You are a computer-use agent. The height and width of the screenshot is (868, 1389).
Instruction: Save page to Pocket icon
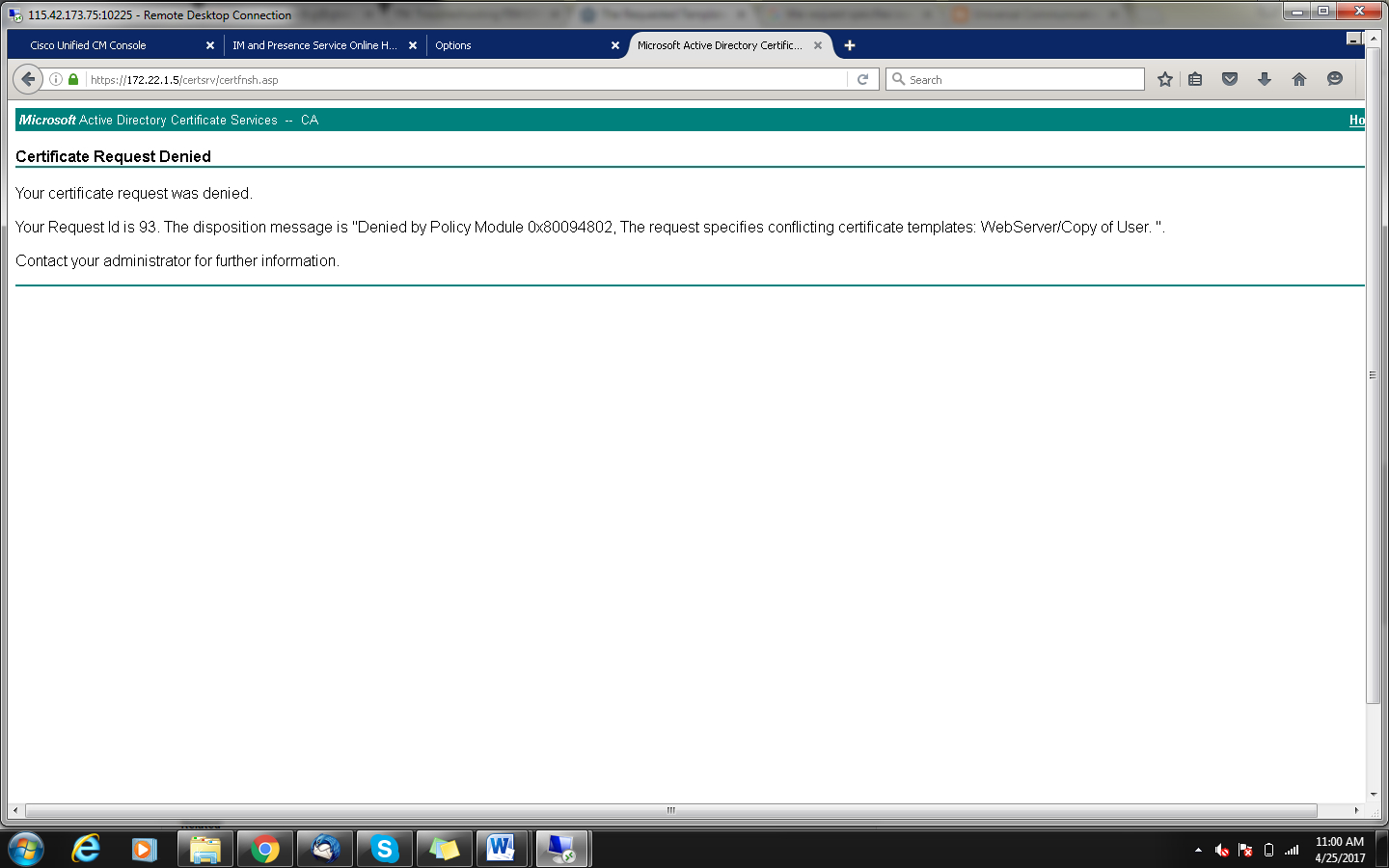coord(1230,79)
